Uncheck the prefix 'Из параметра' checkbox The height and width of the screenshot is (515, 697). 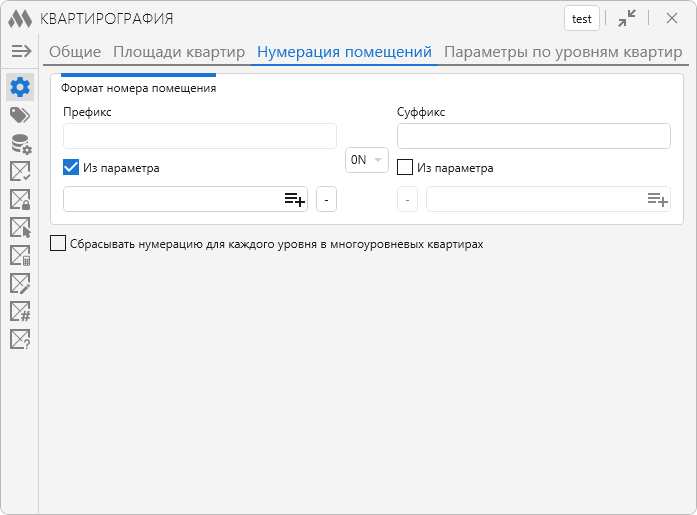(x=71, y=168)
